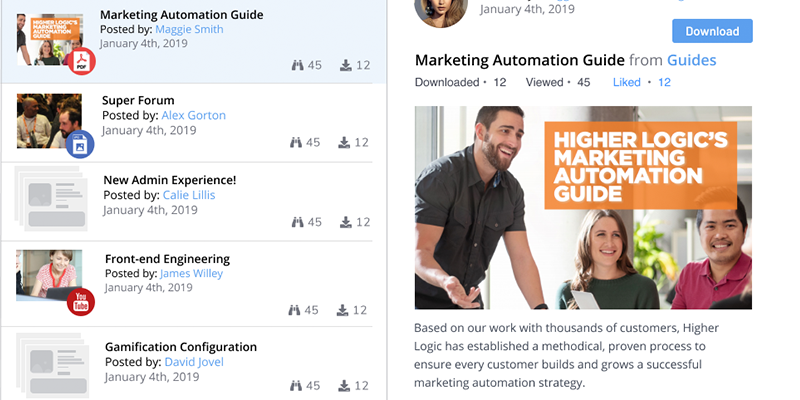
Task: Click download icon in Front-end Engineering row
Action: click(x=342, y=310)
